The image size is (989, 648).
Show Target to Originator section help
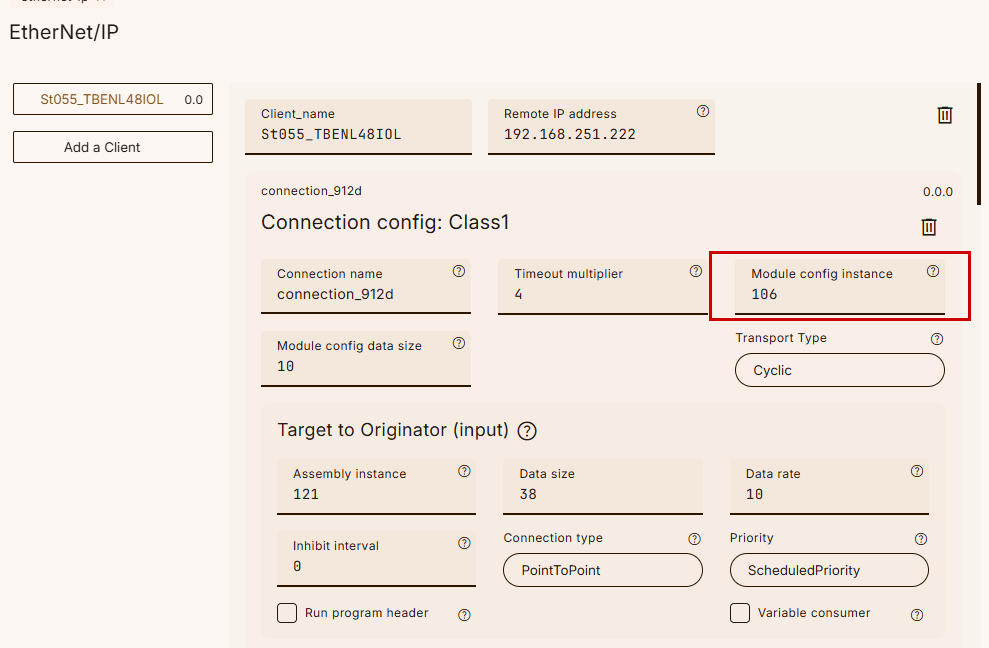click(x=527, y=431)
